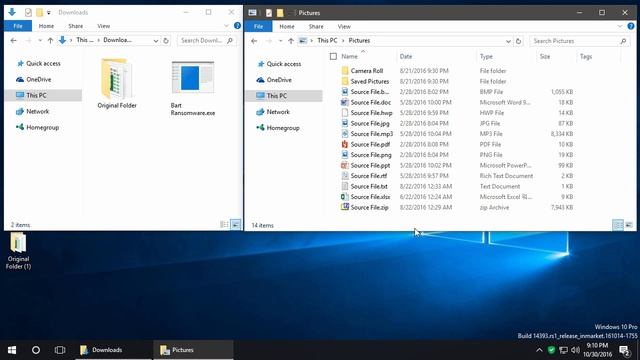Open recent locations dropdown in Pictures window

[280, 41]
